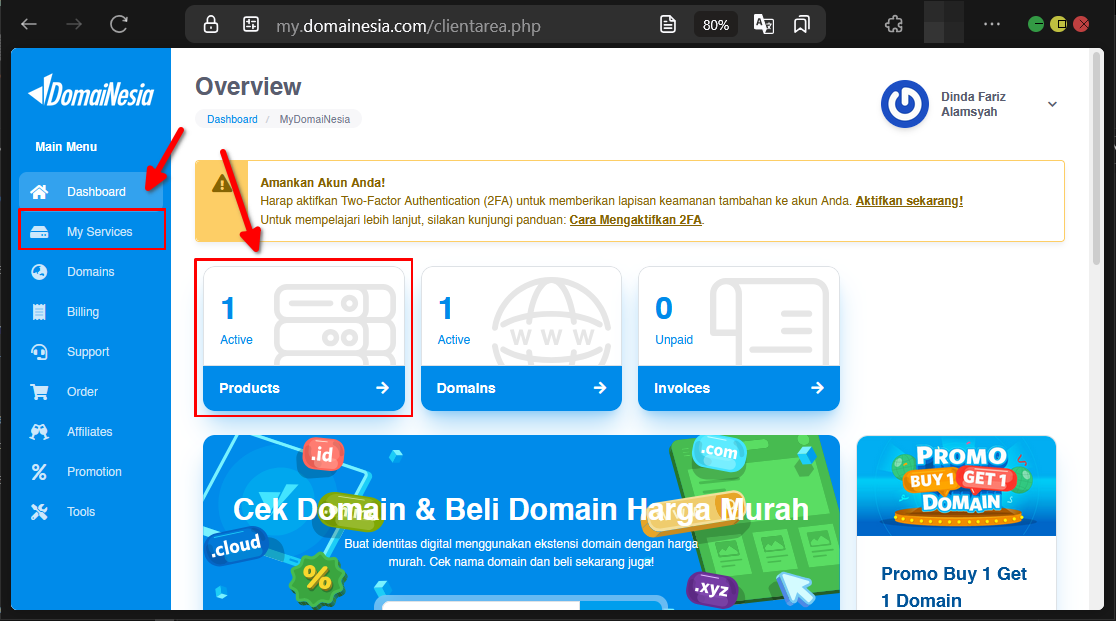Open Billing menu item
Image resolution: width=1116 pixels, height=621 pixels.
[91, 312]
